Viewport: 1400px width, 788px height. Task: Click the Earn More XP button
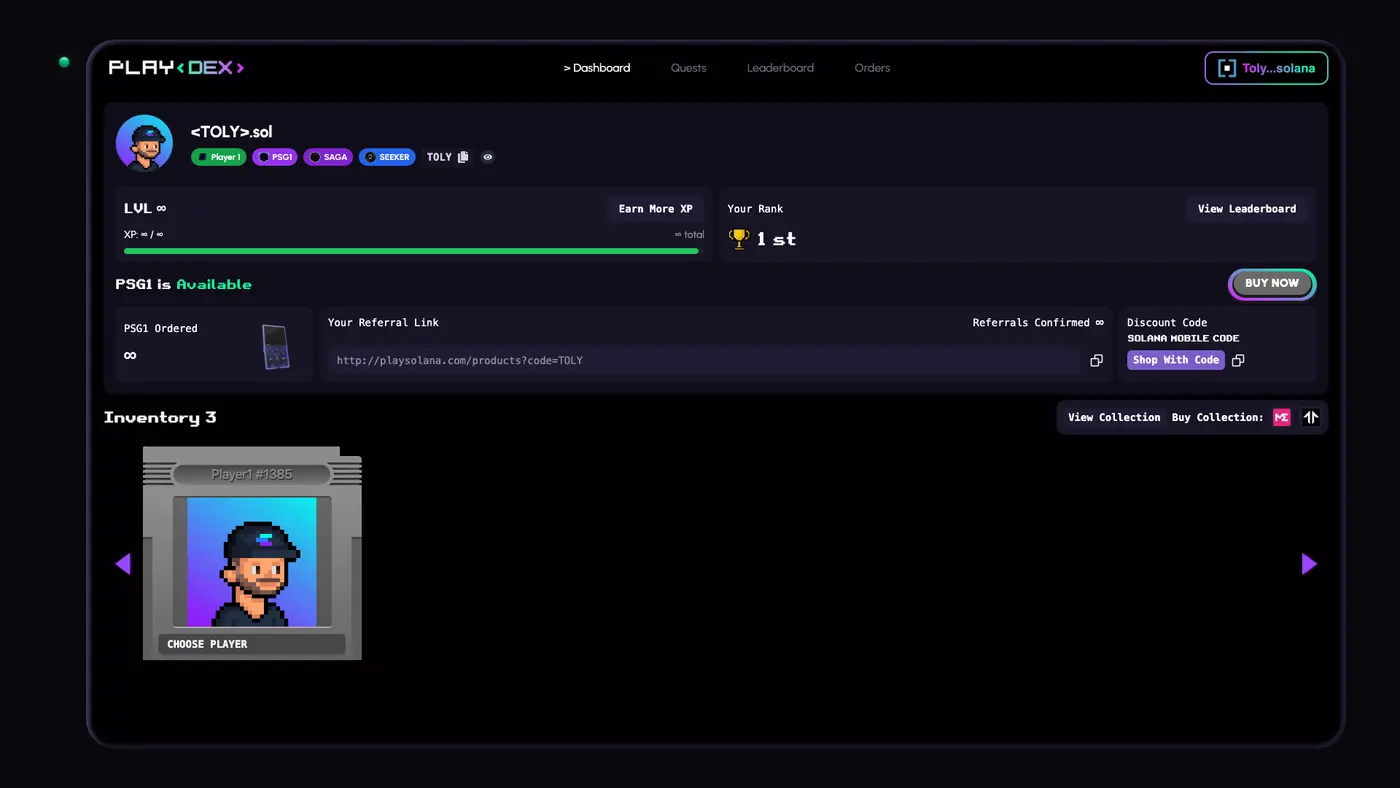click(x=656, y=209)
